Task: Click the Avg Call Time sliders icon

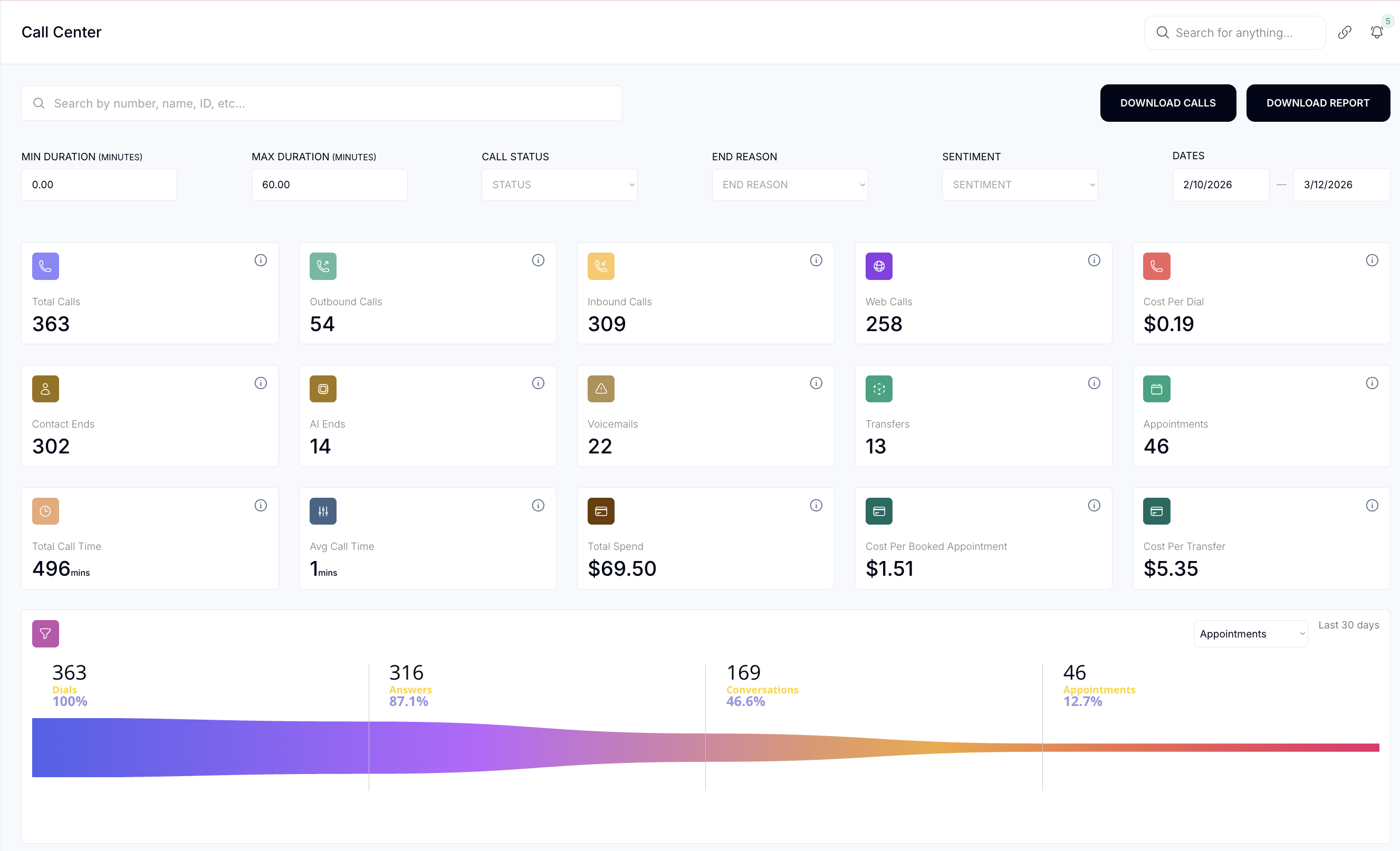Action: tap(323, 511)
